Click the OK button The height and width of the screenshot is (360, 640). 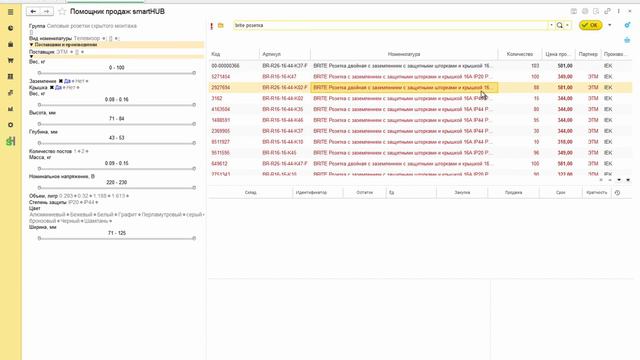coord(590,25)
